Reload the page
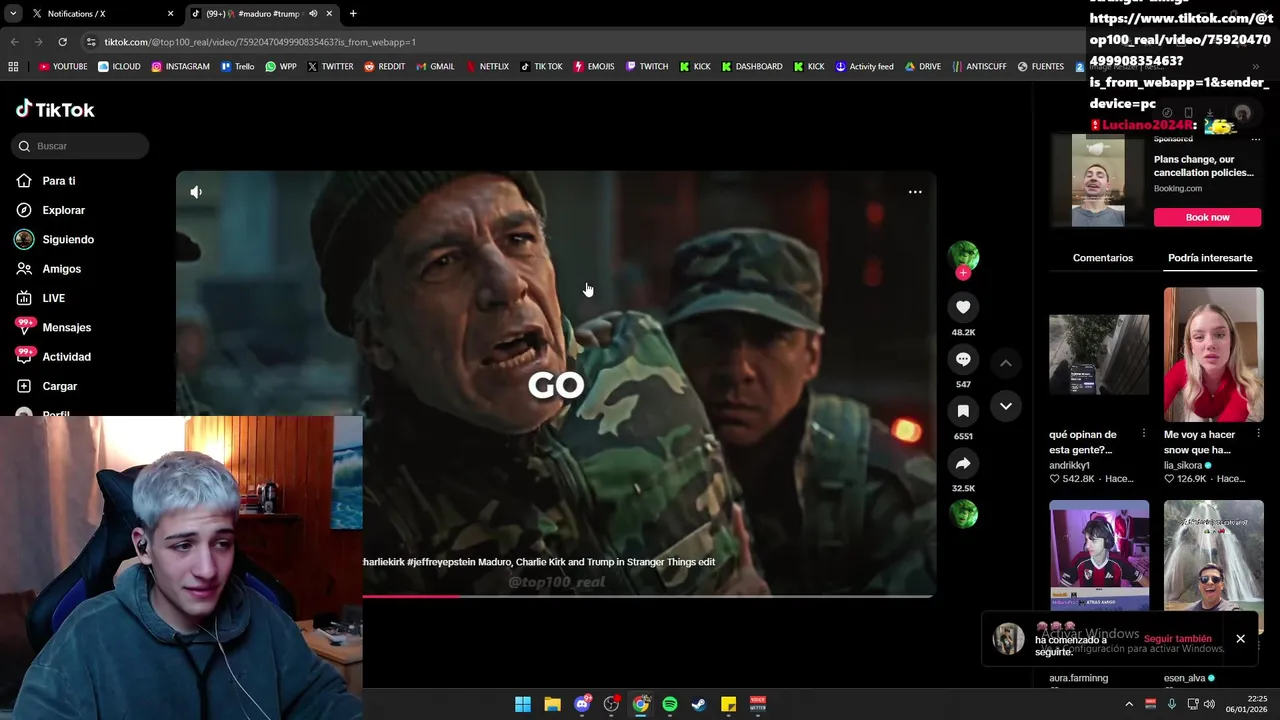Viewport: 1280px width, 720px height. pyautogui.click(x=62, y=42)
